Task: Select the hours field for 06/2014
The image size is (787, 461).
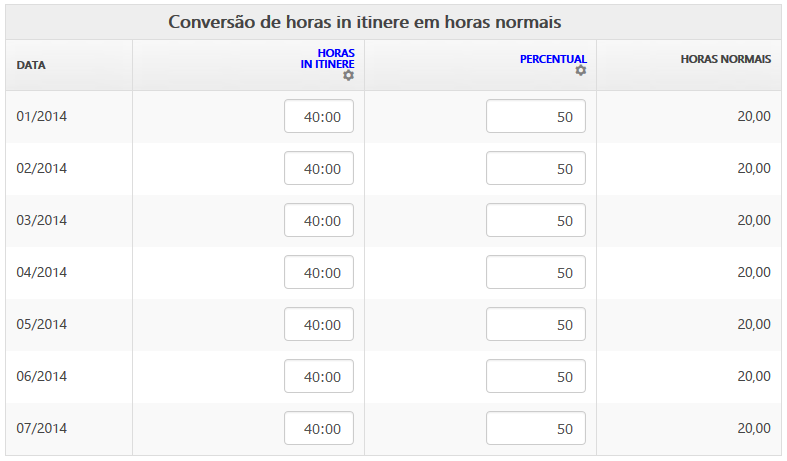Action: [x=319, y=376]
